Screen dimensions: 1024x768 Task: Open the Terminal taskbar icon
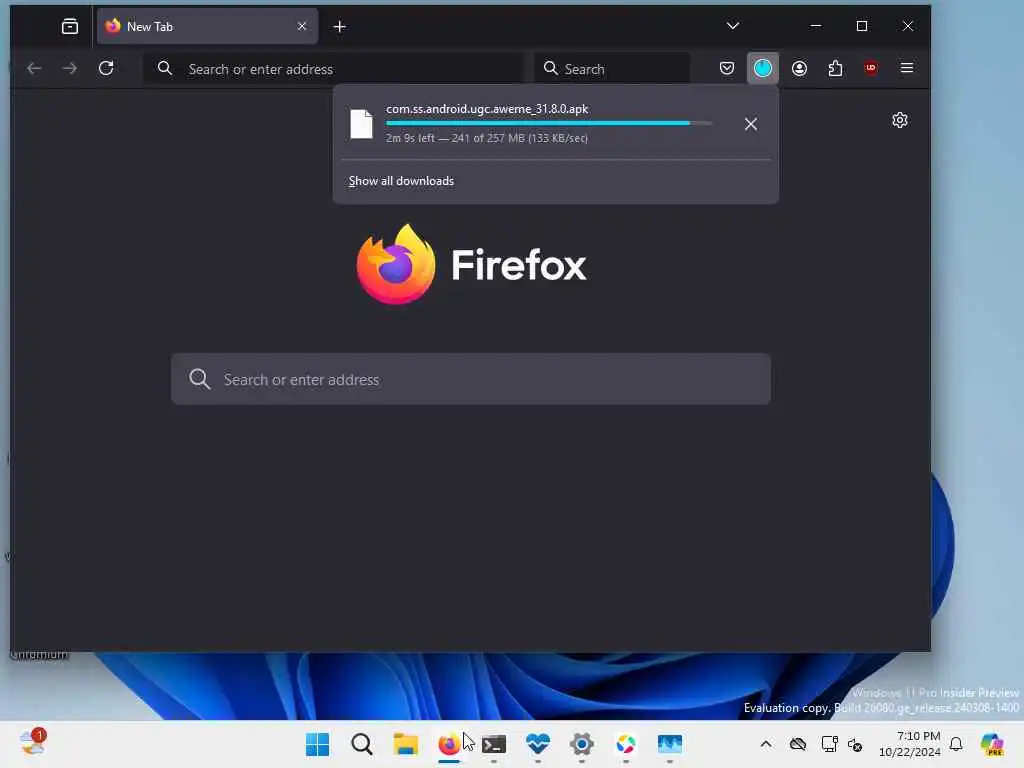494,744
